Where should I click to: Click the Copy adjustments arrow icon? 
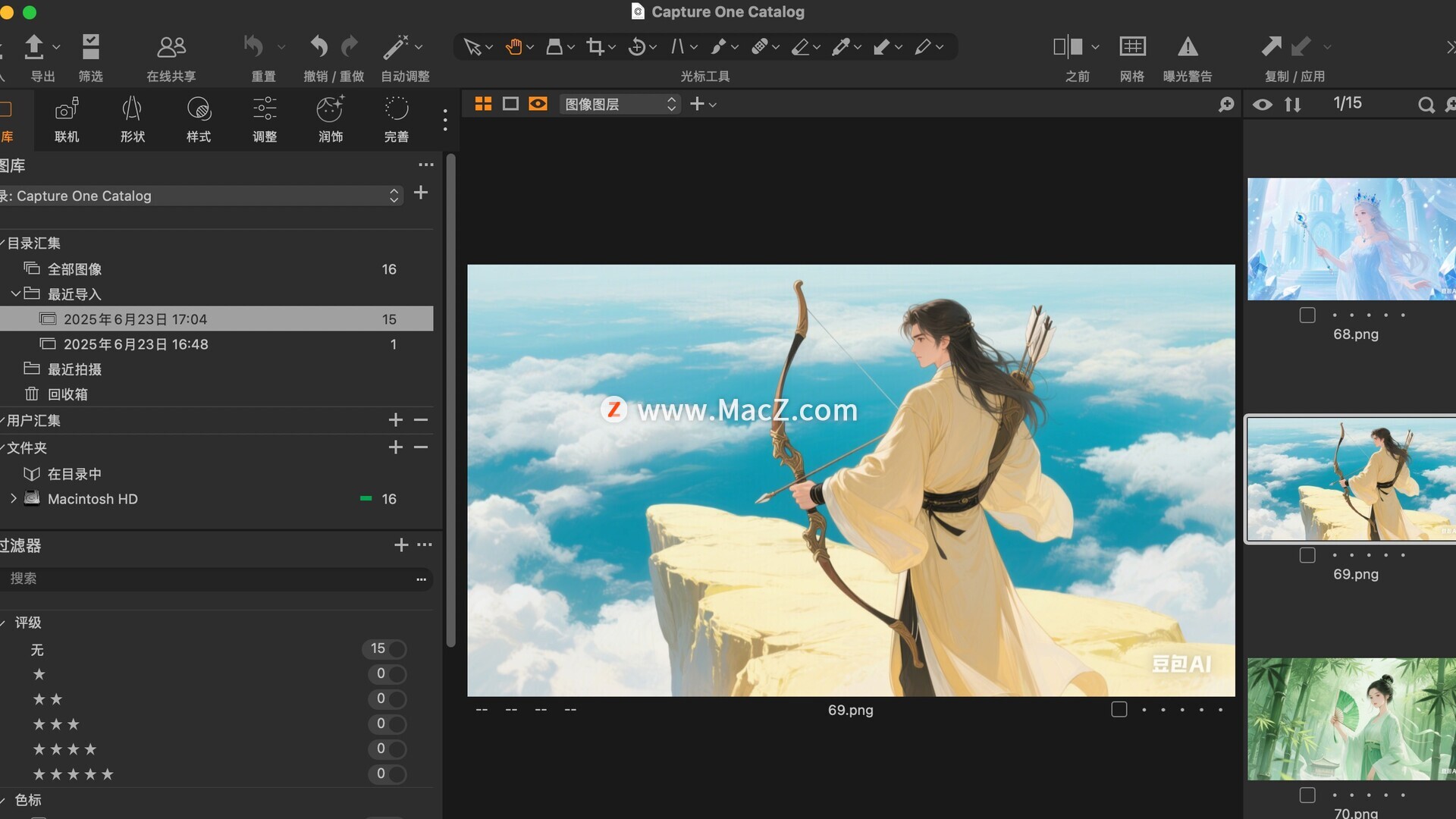pyautogui.click(x=1272, y=47)
